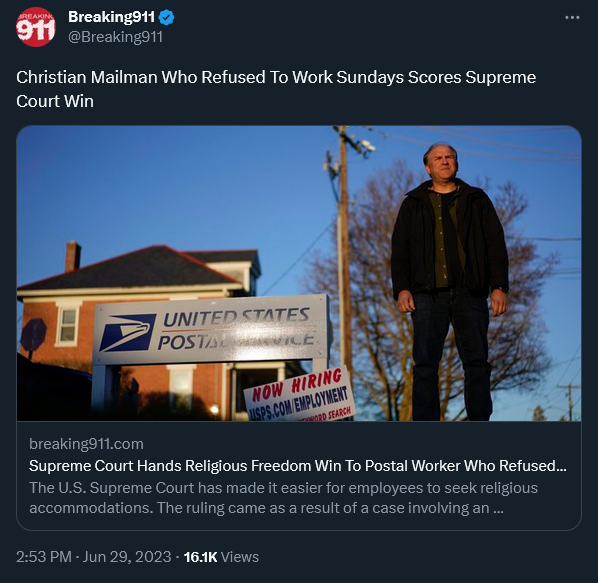Click the USPS eagle logo in photo

coord(127,332)
